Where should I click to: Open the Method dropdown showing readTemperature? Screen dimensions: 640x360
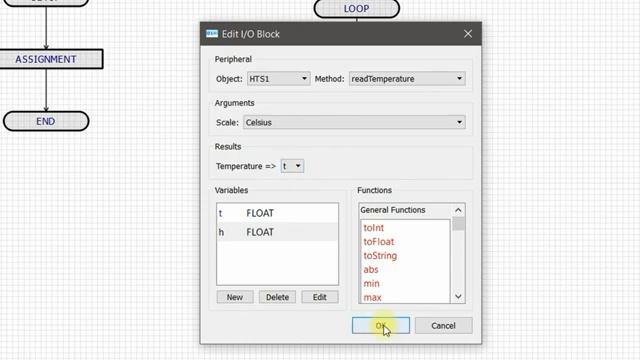407,79
